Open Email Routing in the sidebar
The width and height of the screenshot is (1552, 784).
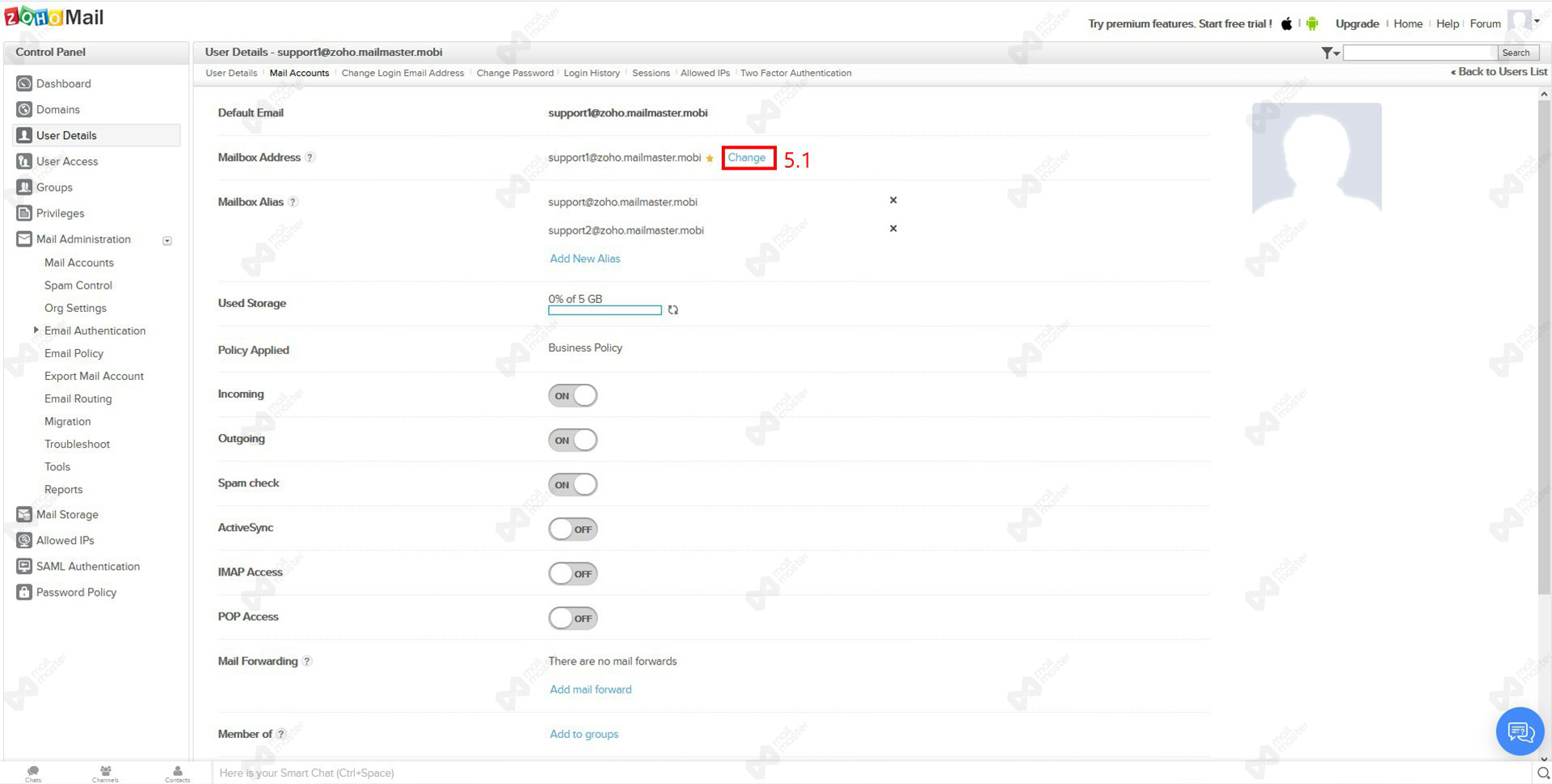[x=78, y=398]
